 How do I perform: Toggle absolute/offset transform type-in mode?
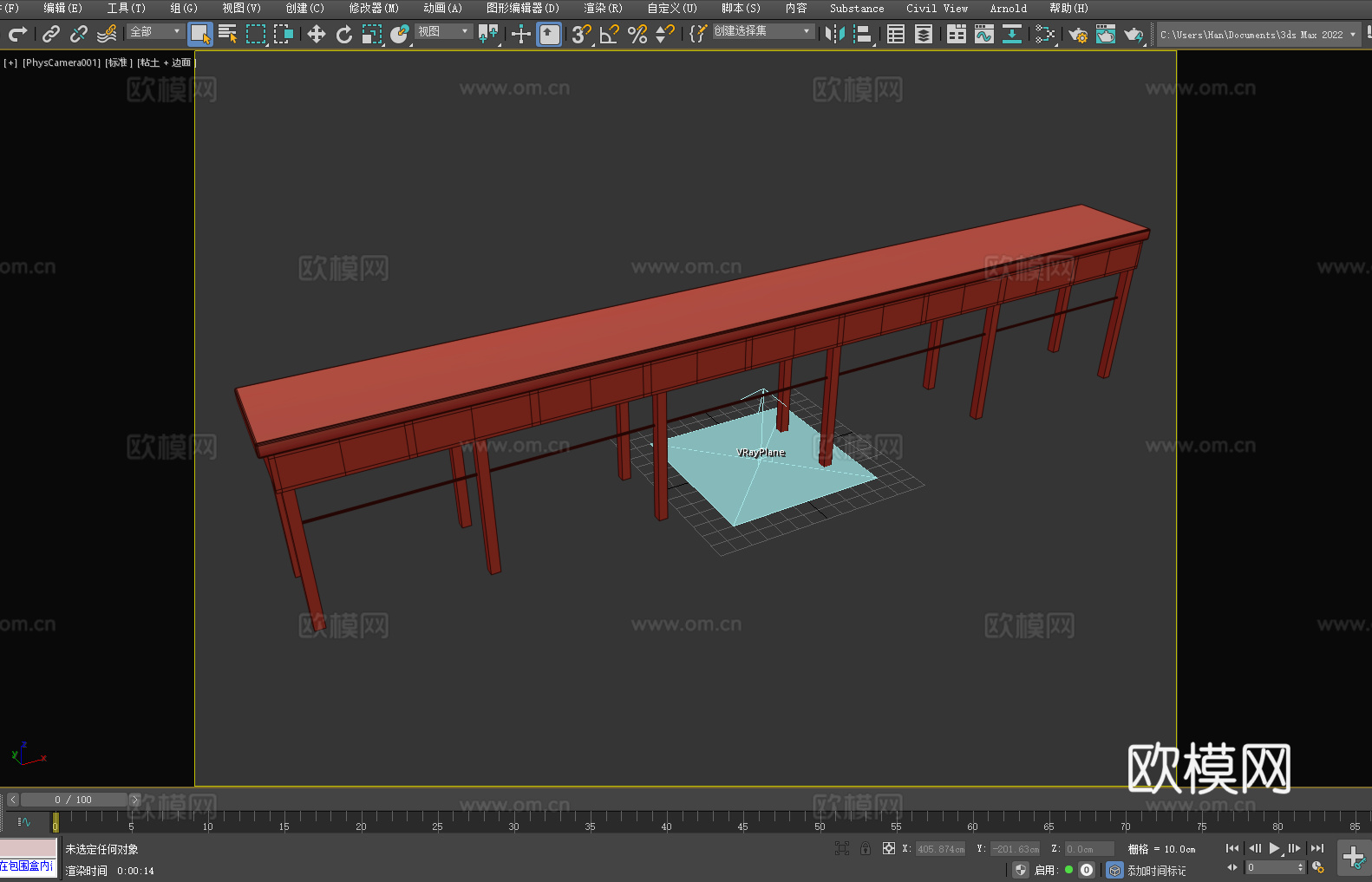[889, 848]
